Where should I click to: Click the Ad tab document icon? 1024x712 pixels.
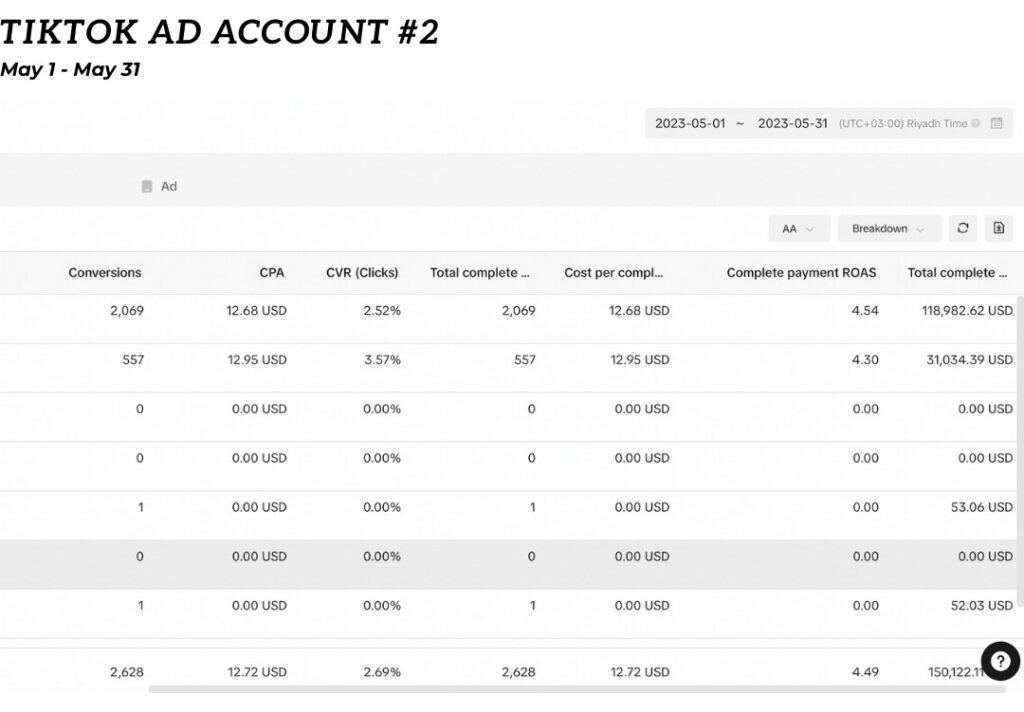[147, 186]
